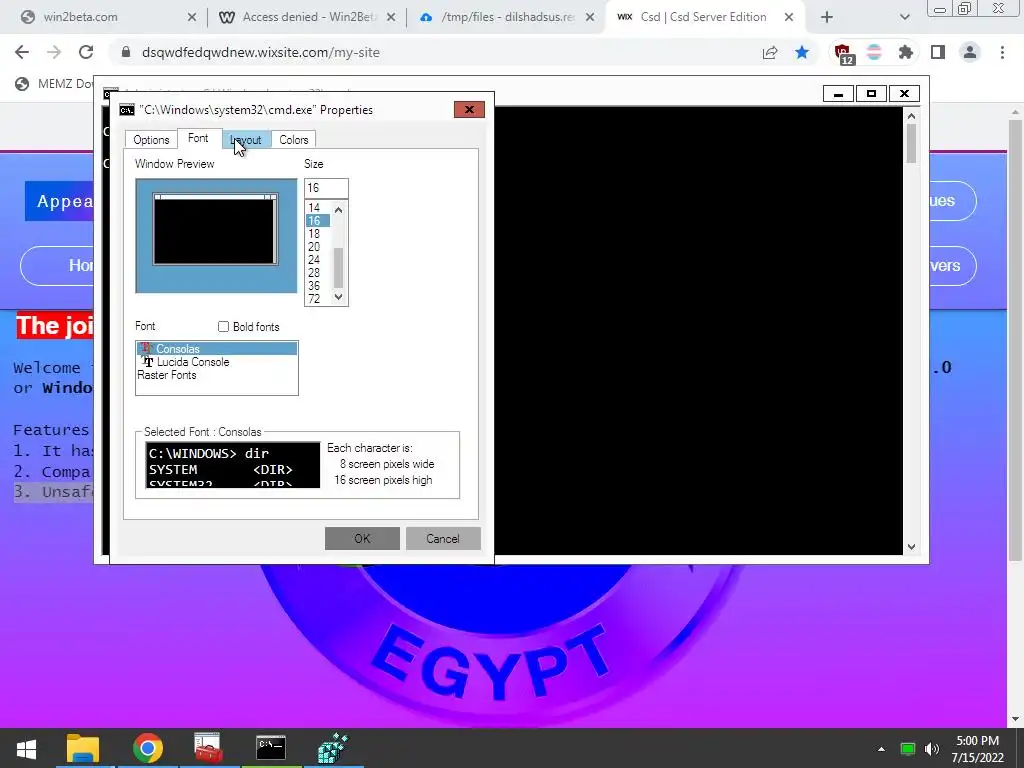The height and width of the screenshot is (768, 1024).
Task: Open Chrome three-dot menu
Action: 1002,52
